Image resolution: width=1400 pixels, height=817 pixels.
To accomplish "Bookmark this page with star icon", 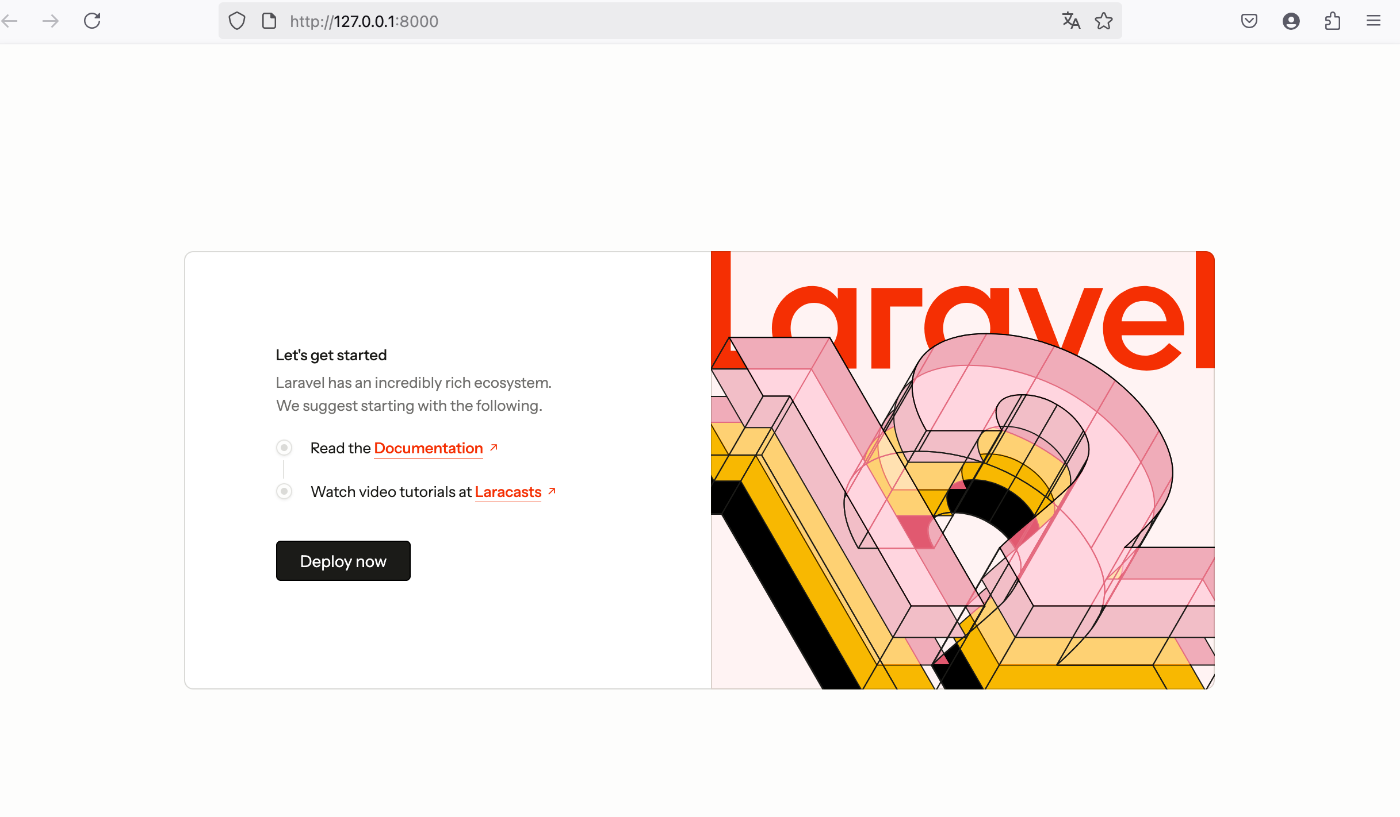I will click(x=1104, y=21).
